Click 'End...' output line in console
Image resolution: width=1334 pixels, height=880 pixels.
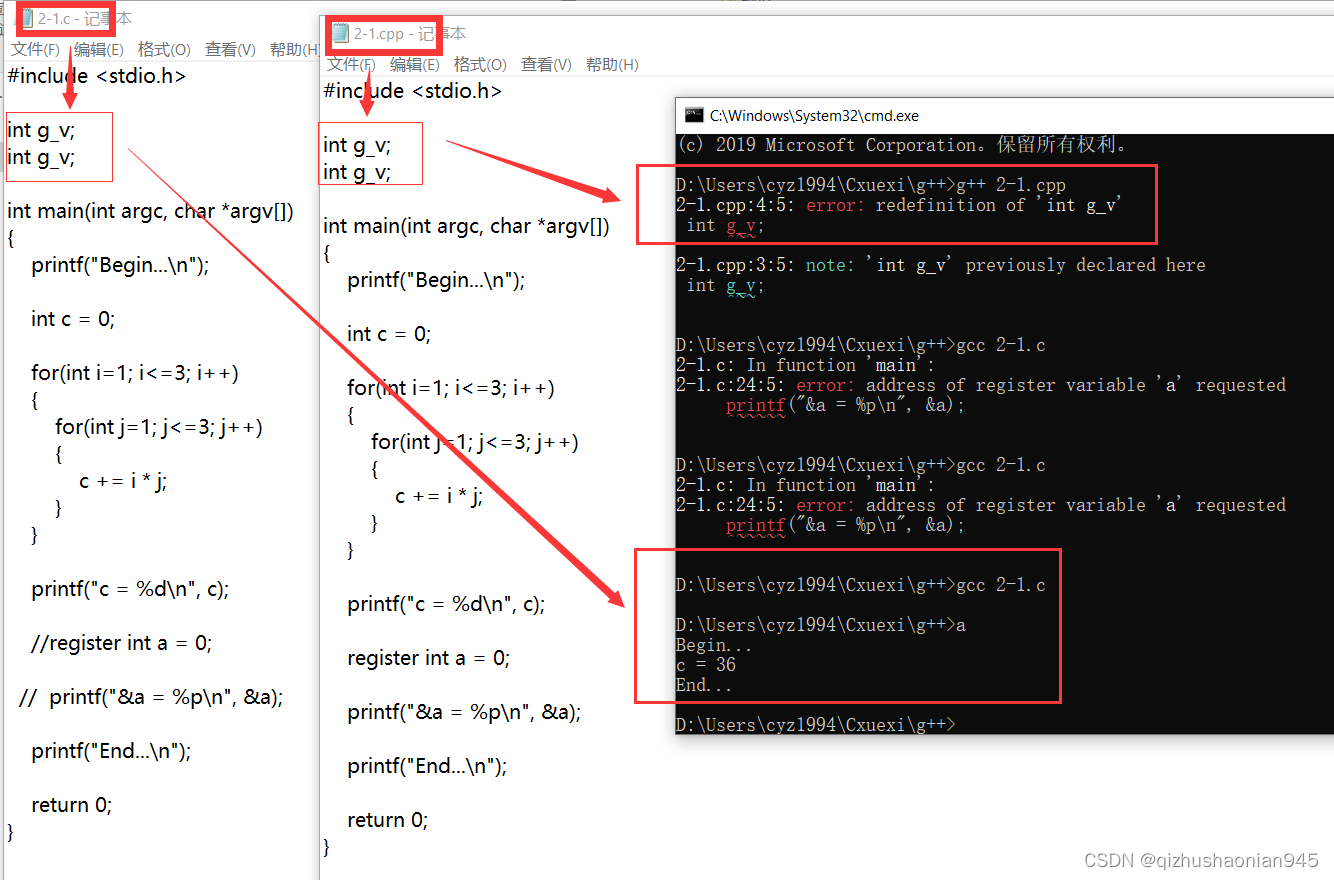point(704,685)
